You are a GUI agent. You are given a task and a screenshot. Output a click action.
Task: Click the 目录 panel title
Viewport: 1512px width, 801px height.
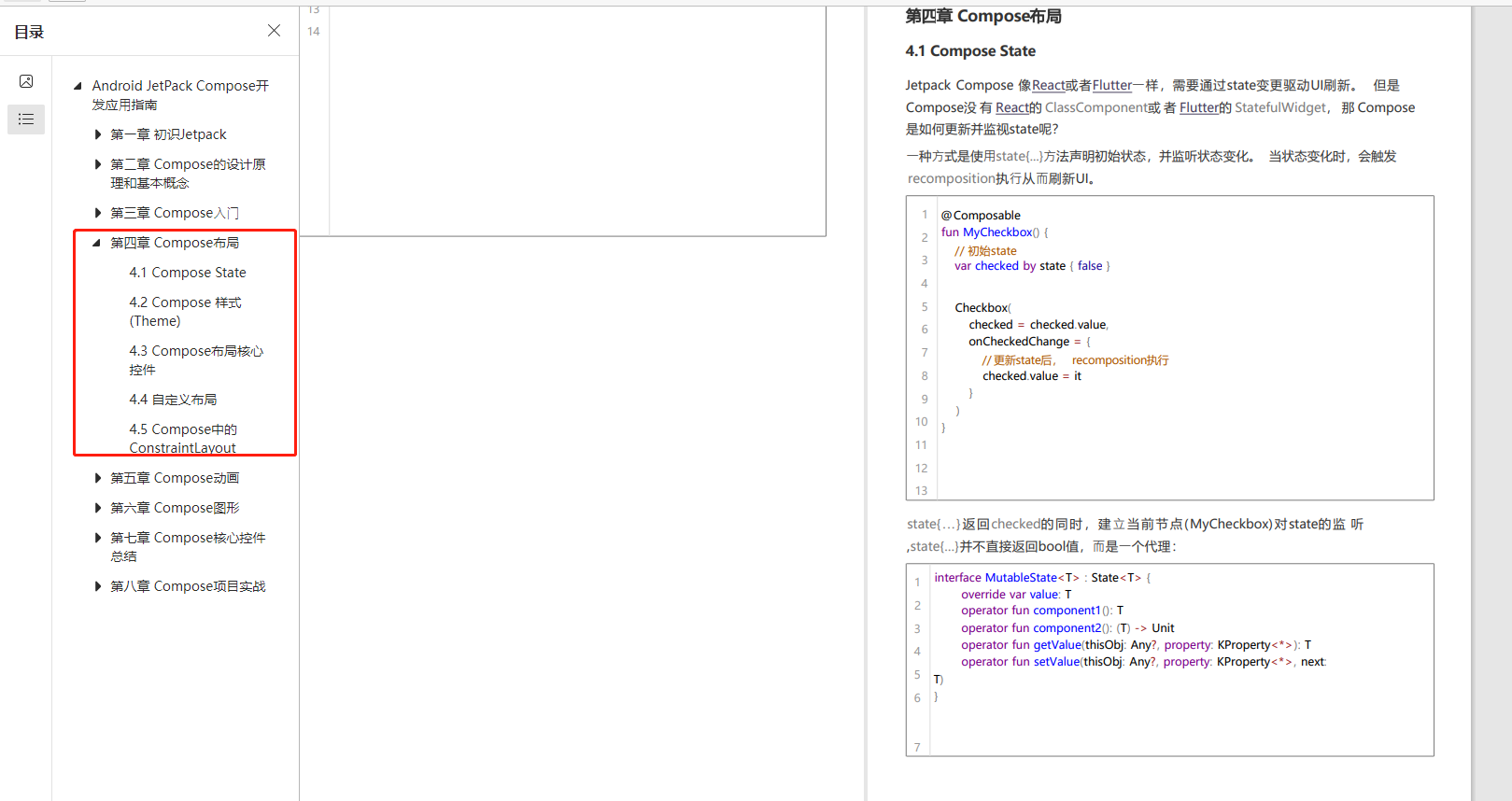click(29, 32)
